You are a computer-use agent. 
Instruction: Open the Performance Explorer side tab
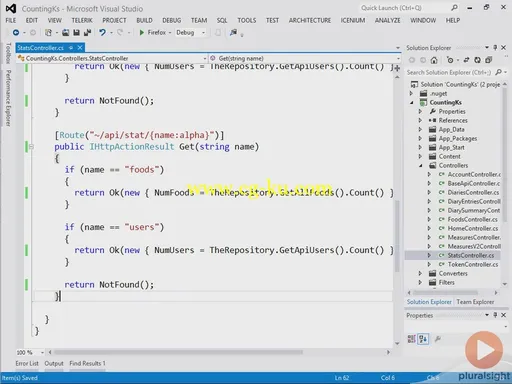[9, 98]
